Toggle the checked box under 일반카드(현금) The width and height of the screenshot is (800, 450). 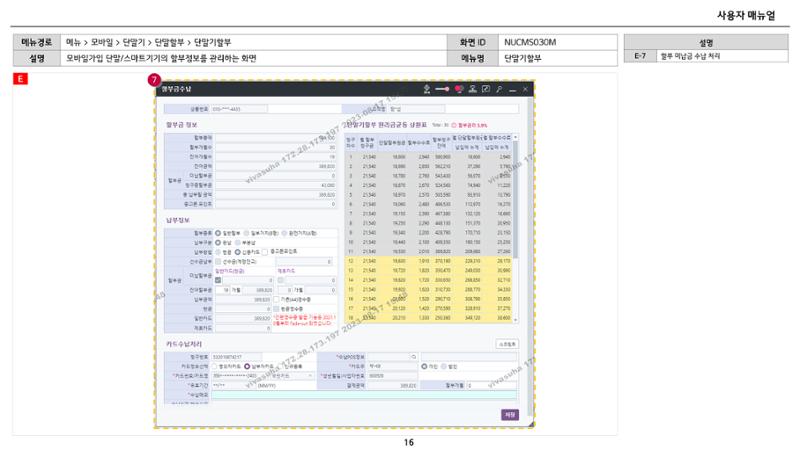point(218,280)
